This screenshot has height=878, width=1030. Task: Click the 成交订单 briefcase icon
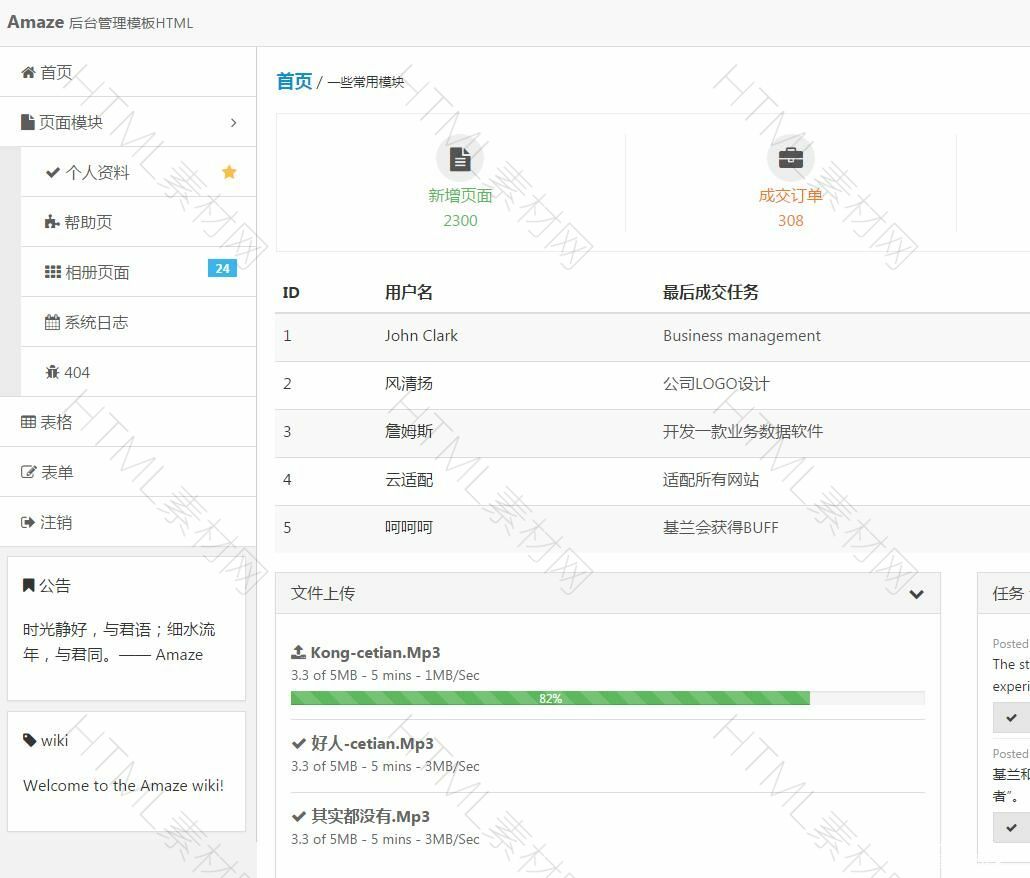click(x=790, y=158)
